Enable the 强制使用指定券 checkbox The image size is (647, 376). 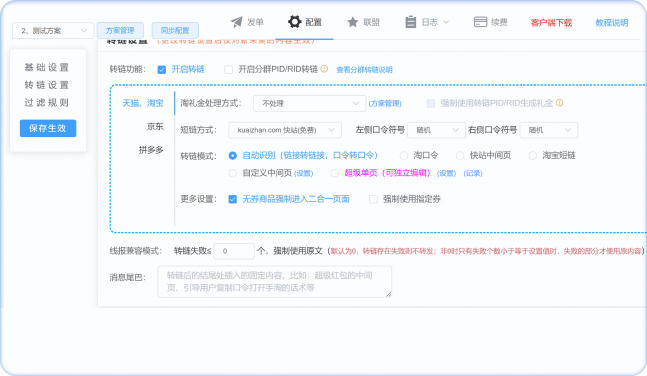(x=373, y=199)
